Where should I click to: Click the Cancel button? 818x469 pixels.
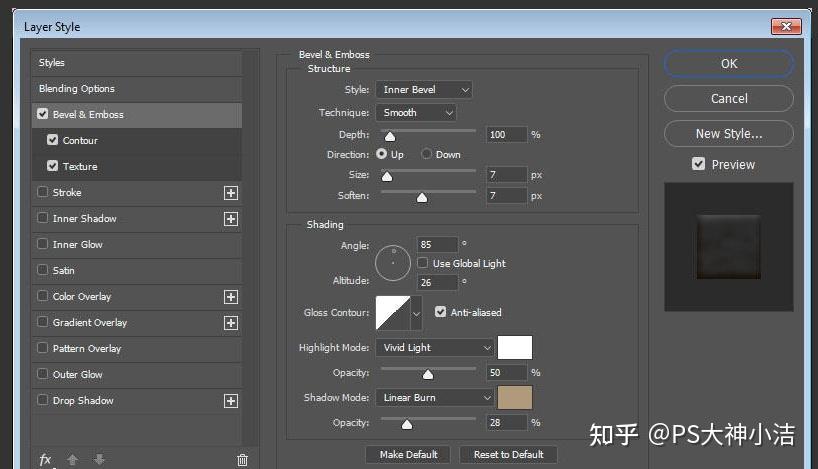pos(729,99)
